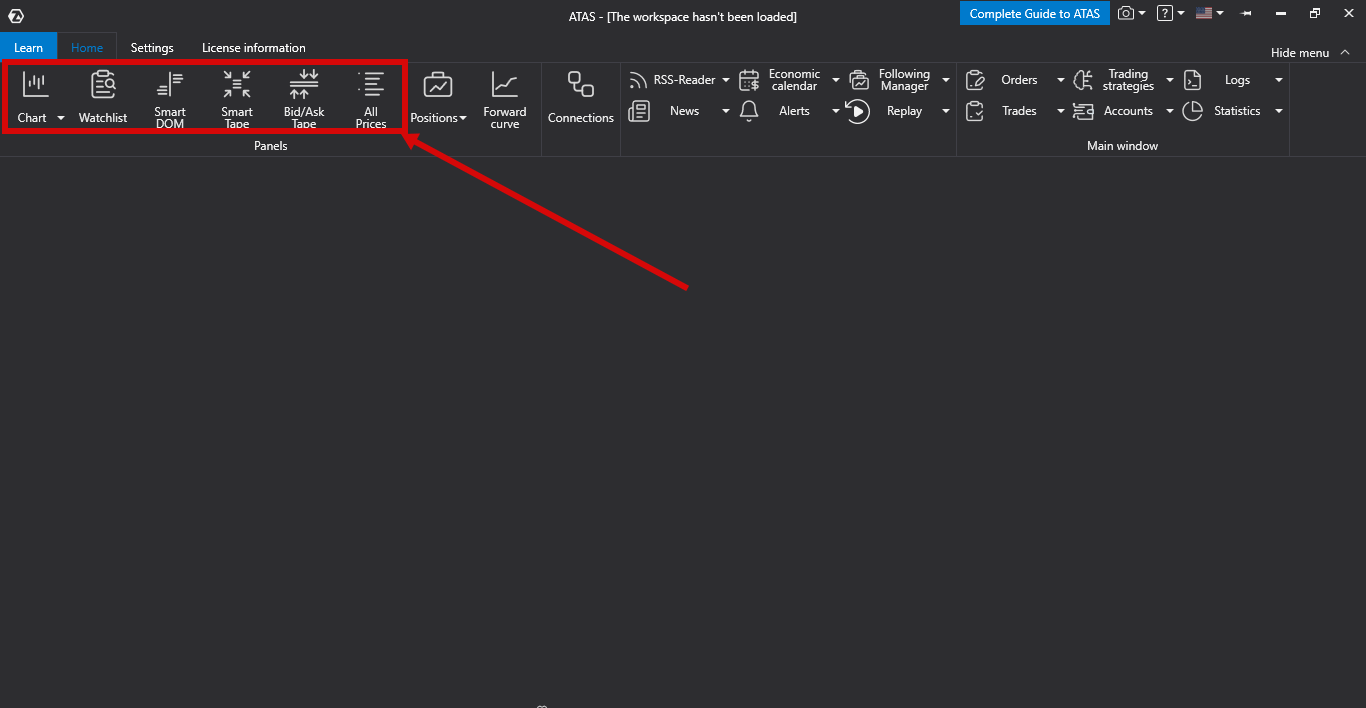Expand the language flag dropdown arrow
The height and width of the screenshot is (708, 1366).
[1221, 14]
